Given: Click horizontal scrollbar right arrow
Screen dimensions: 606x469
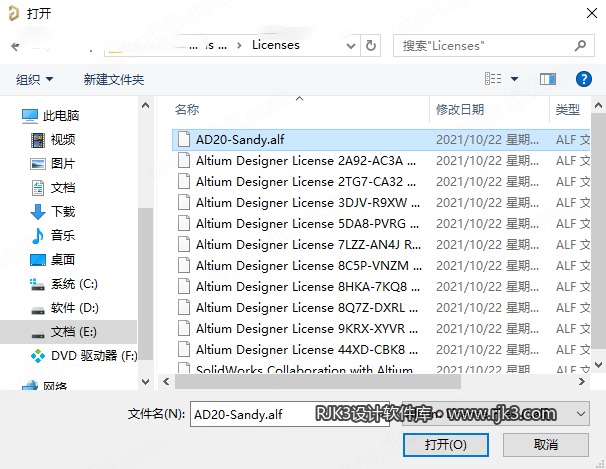Looking at the screenshot, I should 582,382.
